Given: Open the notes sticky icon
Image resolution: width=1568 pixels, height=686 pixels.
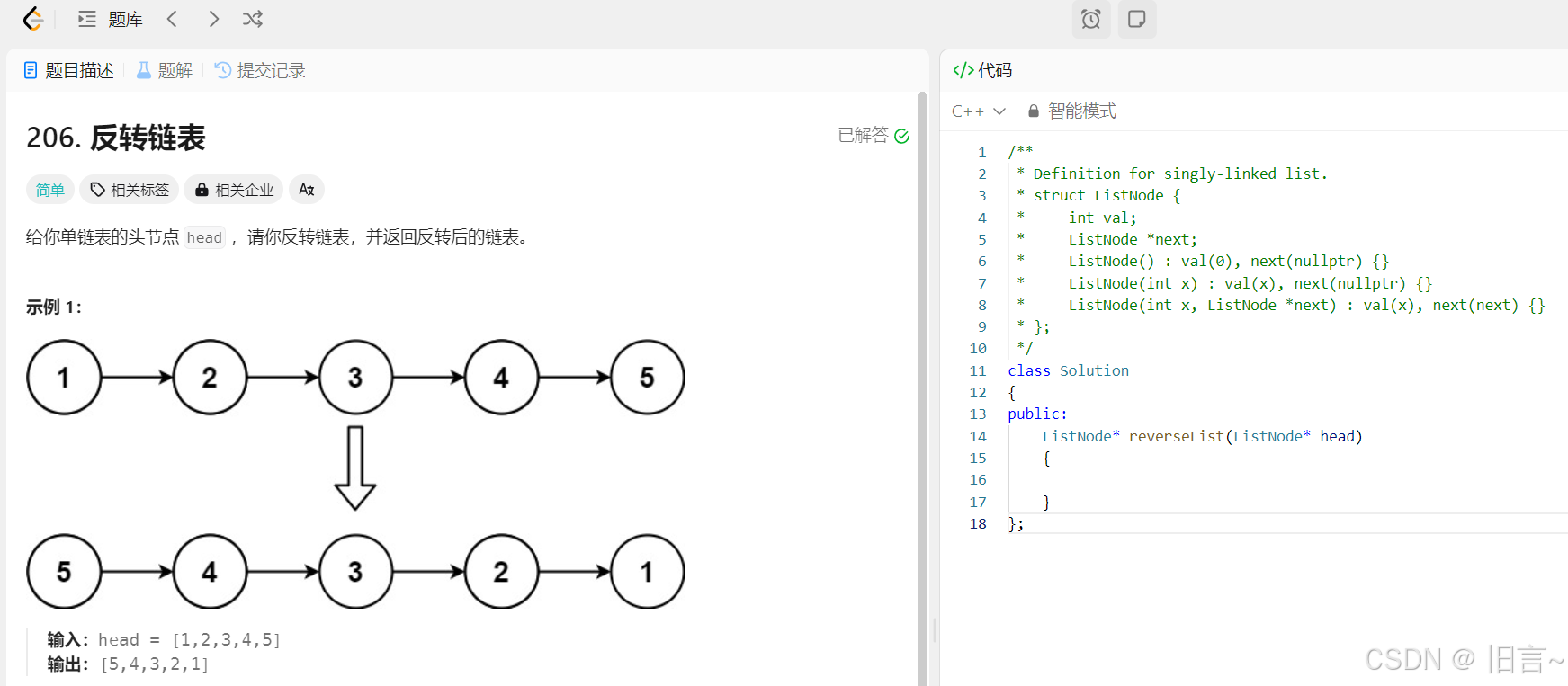Looking at the screenshot, I should point(1137,19).
